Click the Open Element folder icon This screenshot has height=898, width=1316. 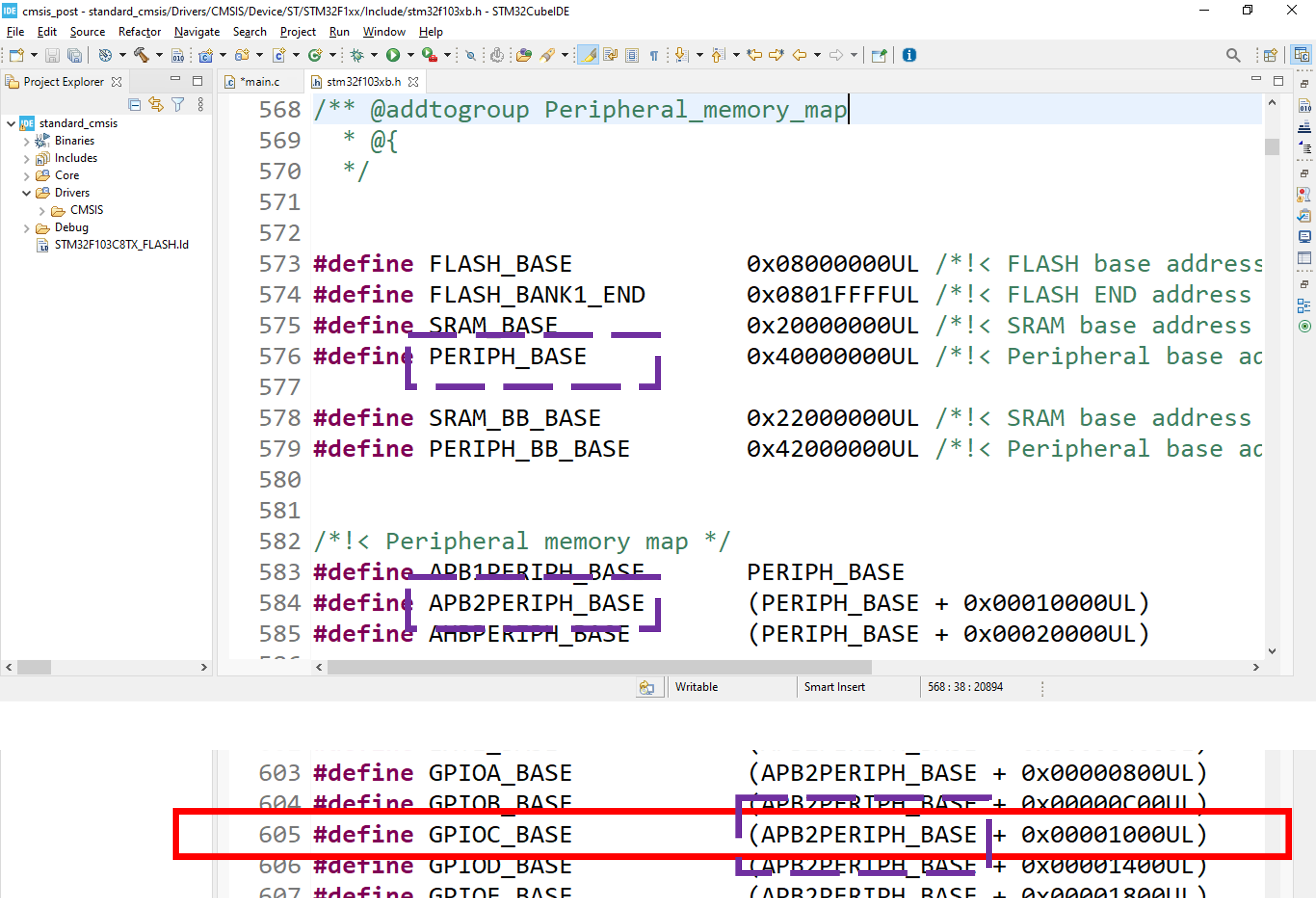[x=524, y=55]
